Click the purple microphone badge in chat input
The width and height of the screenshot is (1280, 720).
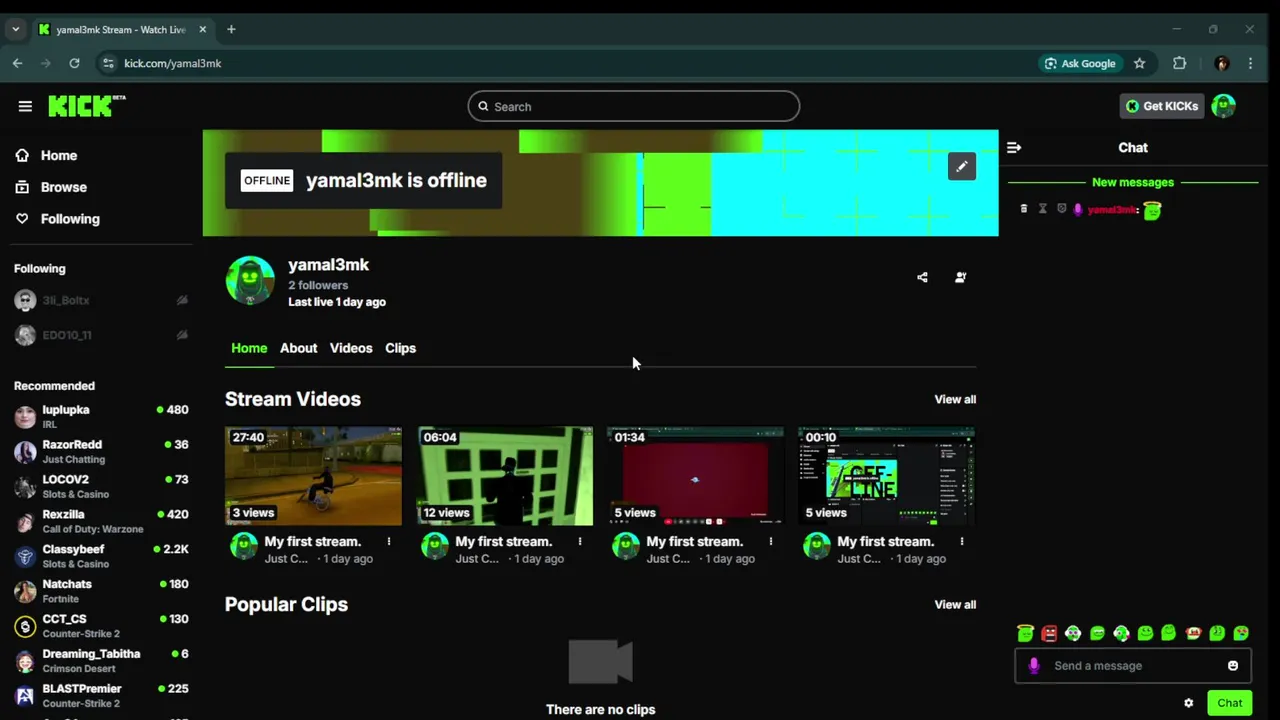click(1034, 666)
